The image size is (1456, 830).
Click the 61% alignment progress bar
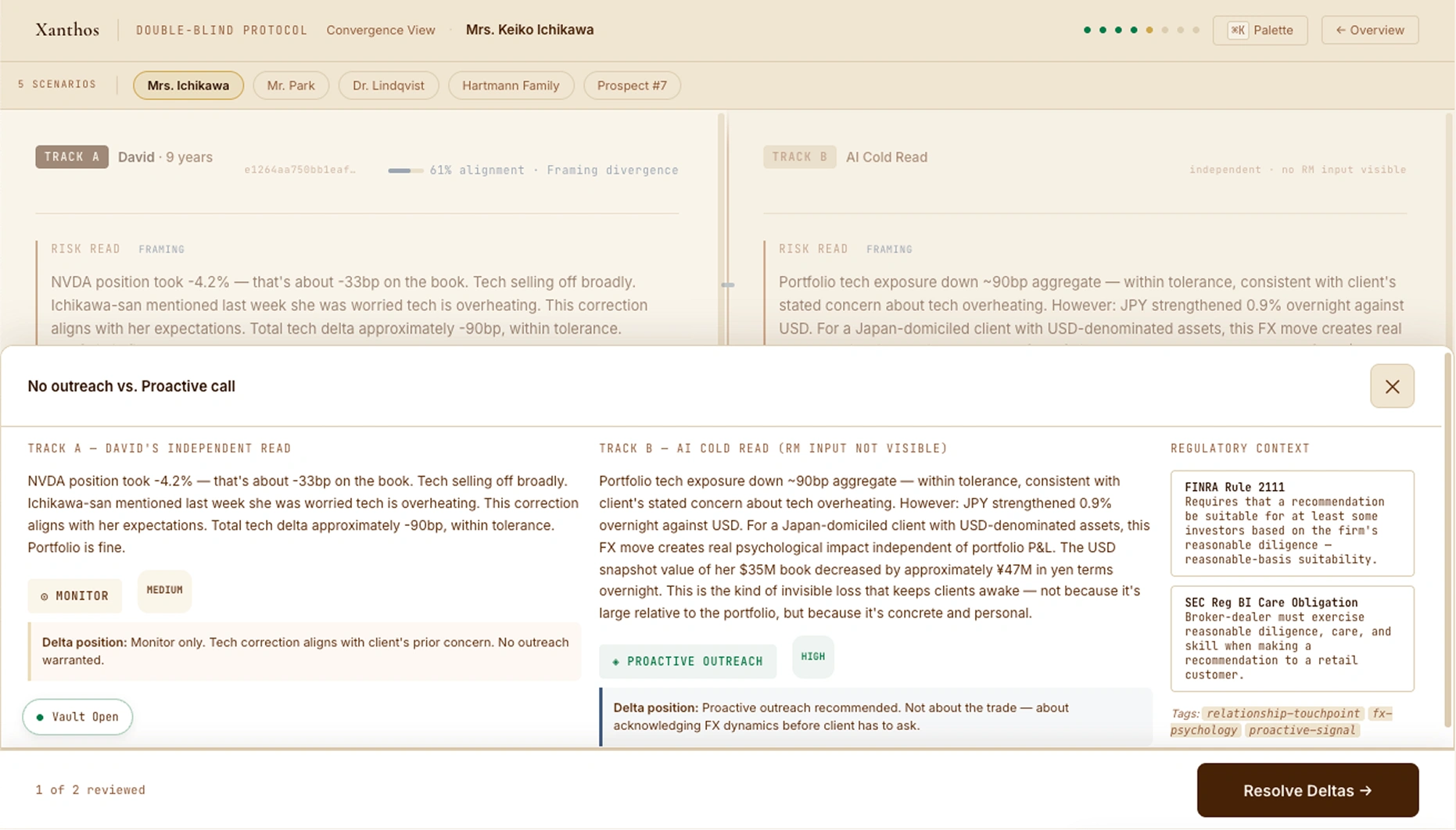(407, 170)
